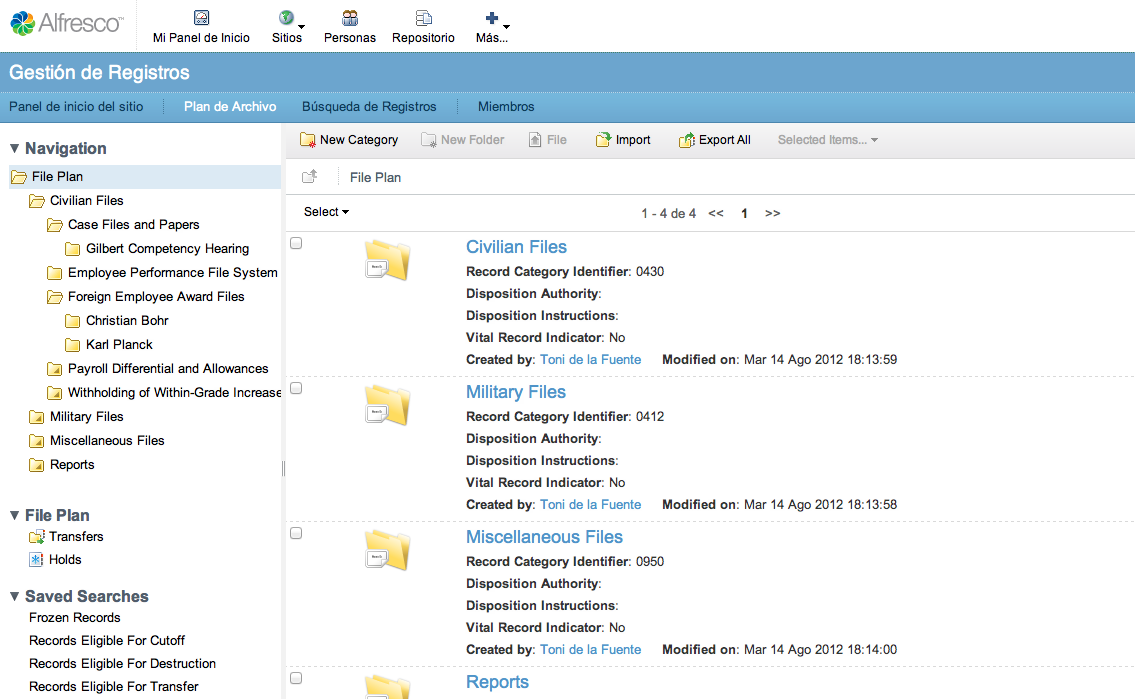The width and height of the screenshot is (1135, 699).
Task: Open the Miembros tab
Action: point(506,106)
